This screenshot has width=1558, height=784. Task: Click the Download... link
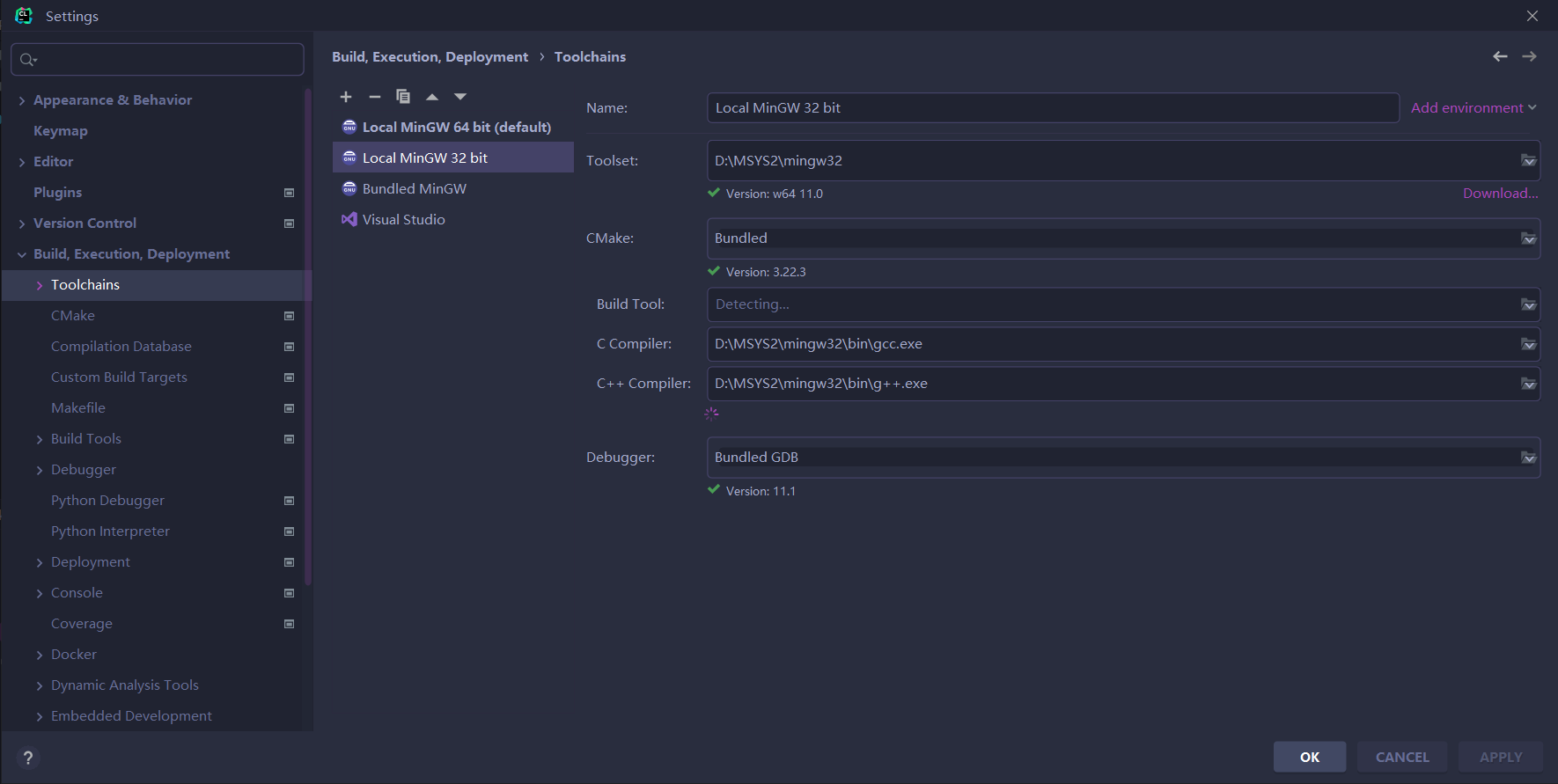tap(1501, 194)
